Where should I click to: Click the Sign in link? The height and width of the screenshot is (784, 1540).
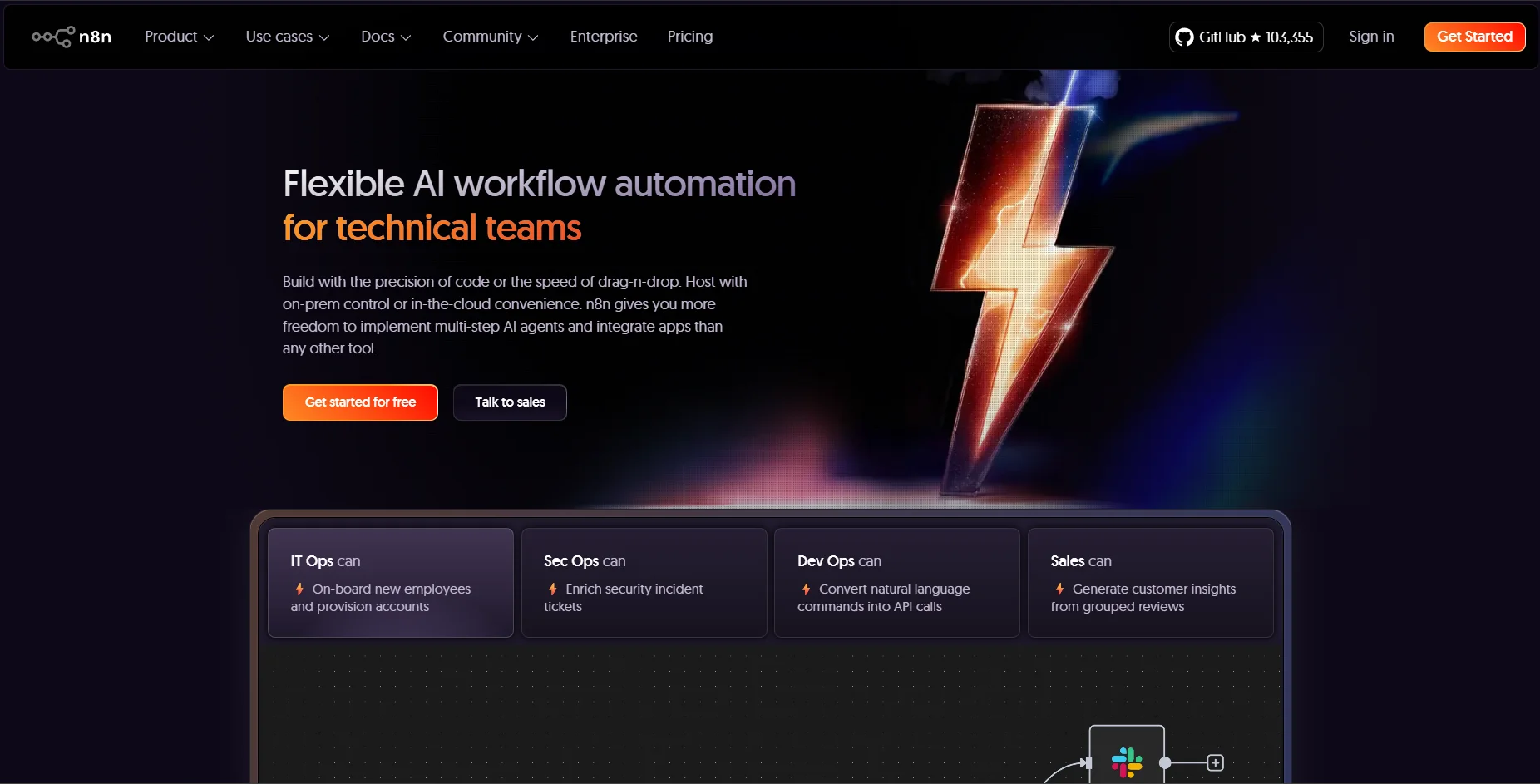[x=1371, y=37]
